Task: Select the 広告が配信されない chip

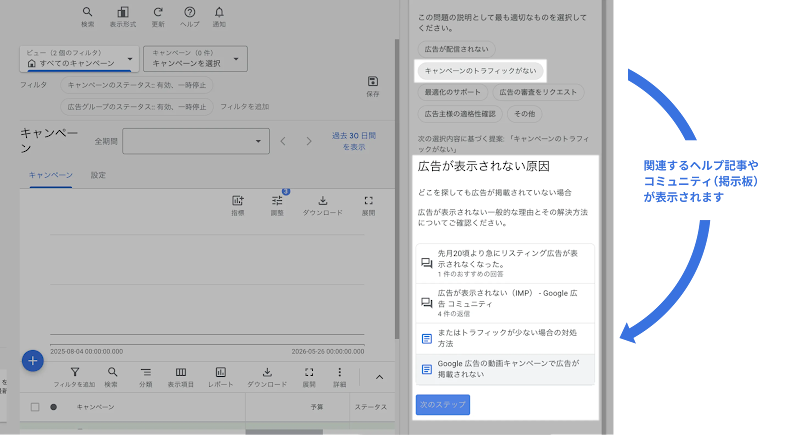Action: pyautogui.click(x=457, y=49)
